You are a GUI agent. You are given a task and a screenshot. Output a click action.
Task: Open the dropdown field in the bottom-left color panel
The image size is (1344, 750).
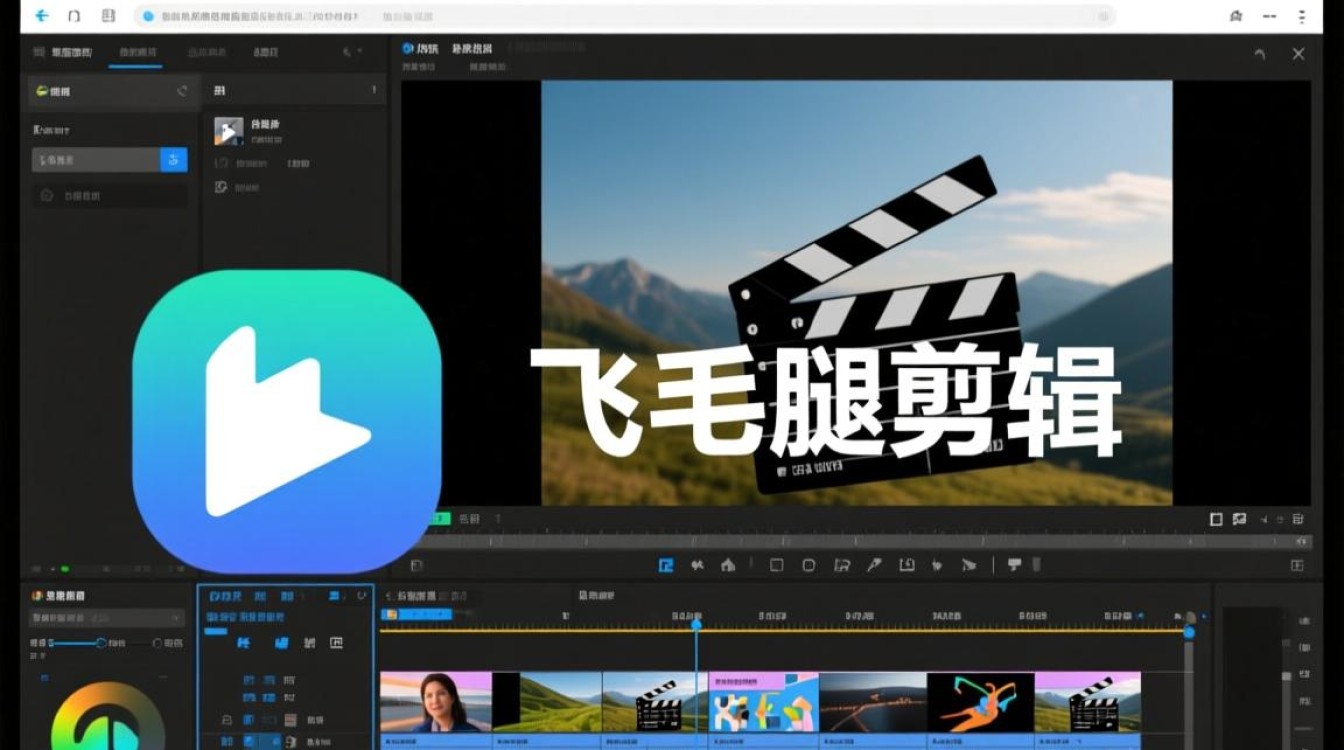tap(107, 618)
